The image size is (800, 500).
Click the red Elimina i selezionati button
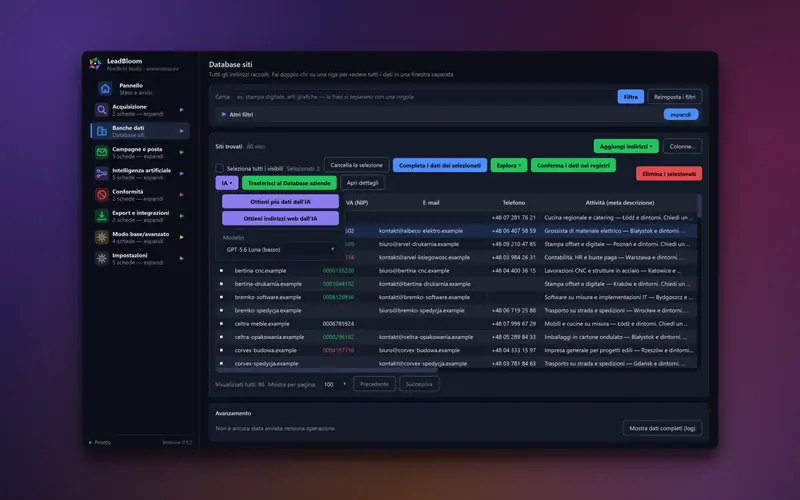pyautogui.click(x=669, y=173)
